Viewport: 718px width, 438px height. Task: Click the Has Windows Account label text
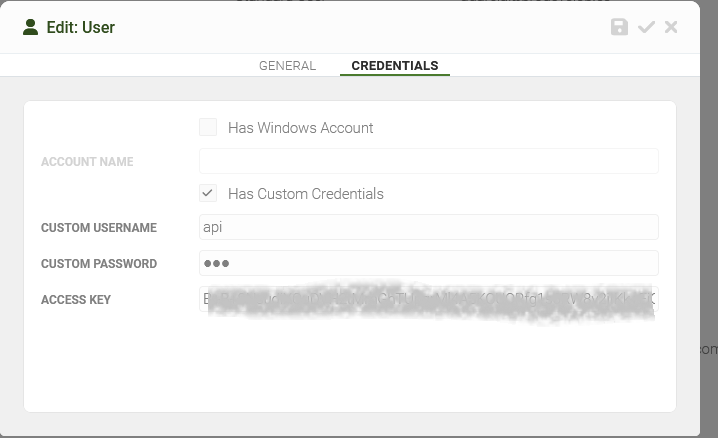[x=300, y=128]
